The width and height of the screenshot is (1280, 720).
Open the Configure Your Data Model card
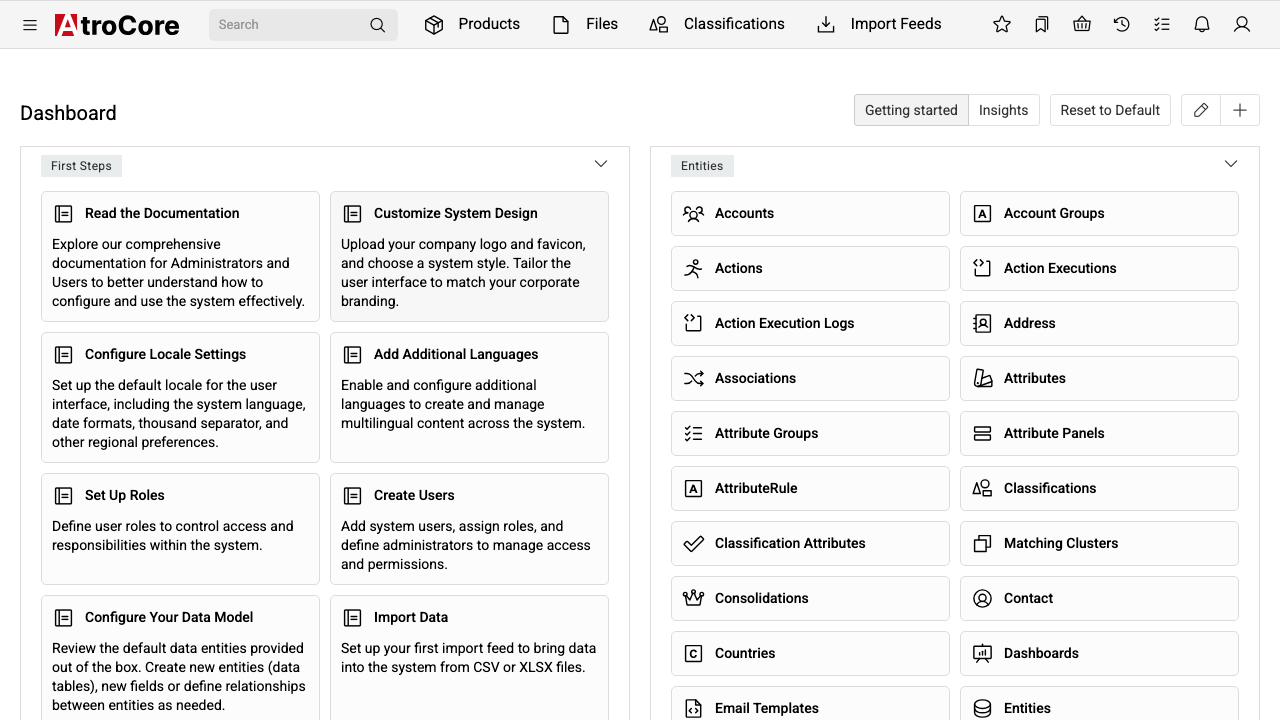click(x=180, y=658)
